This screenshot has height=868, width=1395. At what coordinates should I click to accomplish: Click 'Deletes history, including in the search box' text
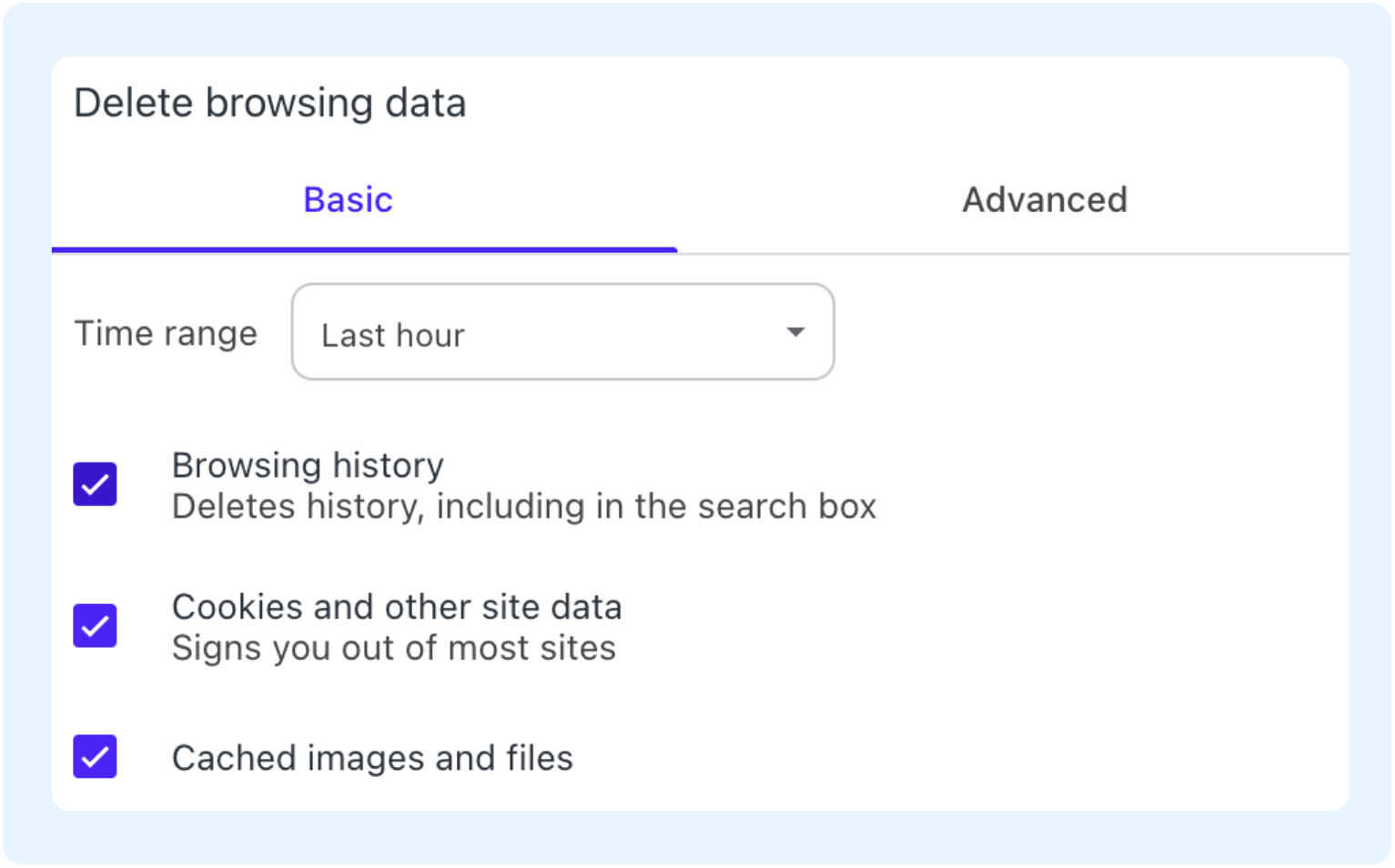pos(523,507)
